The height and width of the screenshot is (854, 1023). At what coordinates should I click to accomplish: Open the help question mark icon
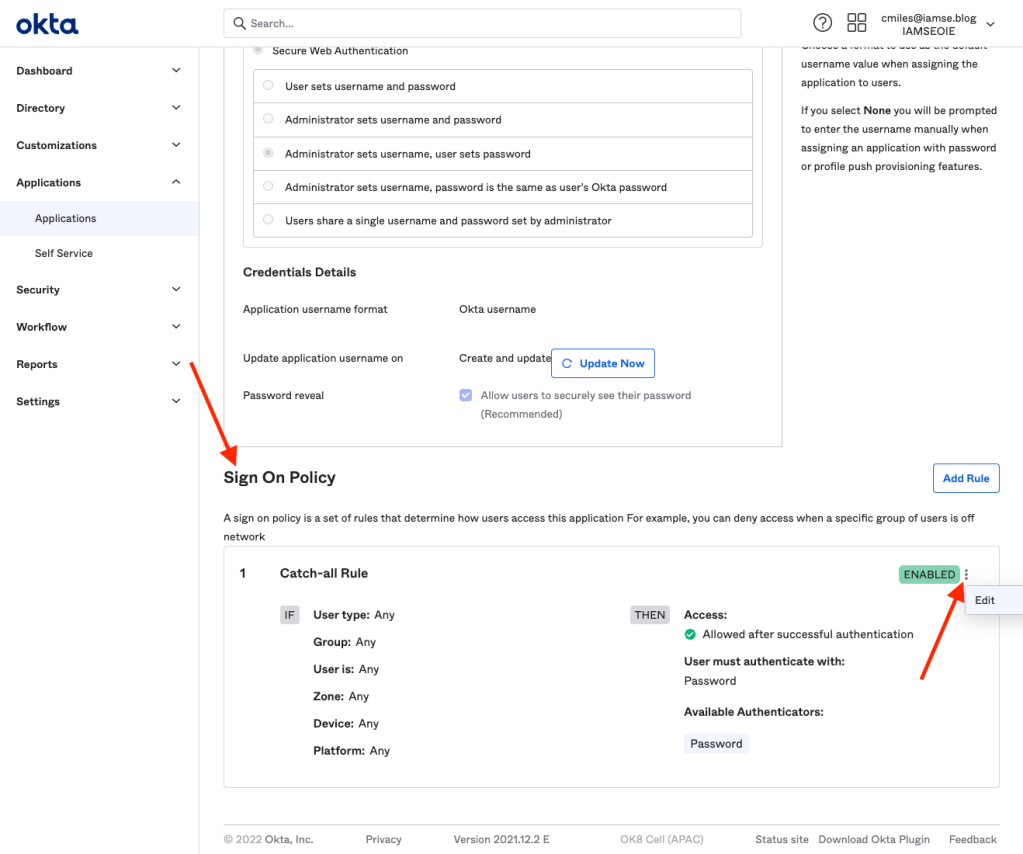(x=822, y=23)
